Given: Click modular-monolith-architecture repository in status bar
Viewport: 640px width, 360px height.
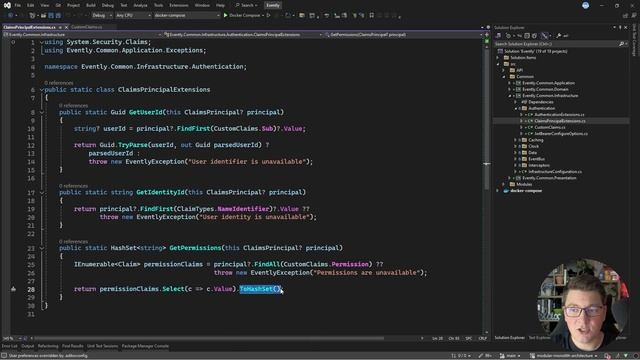Looking at the screenshot, I should 564,356.
